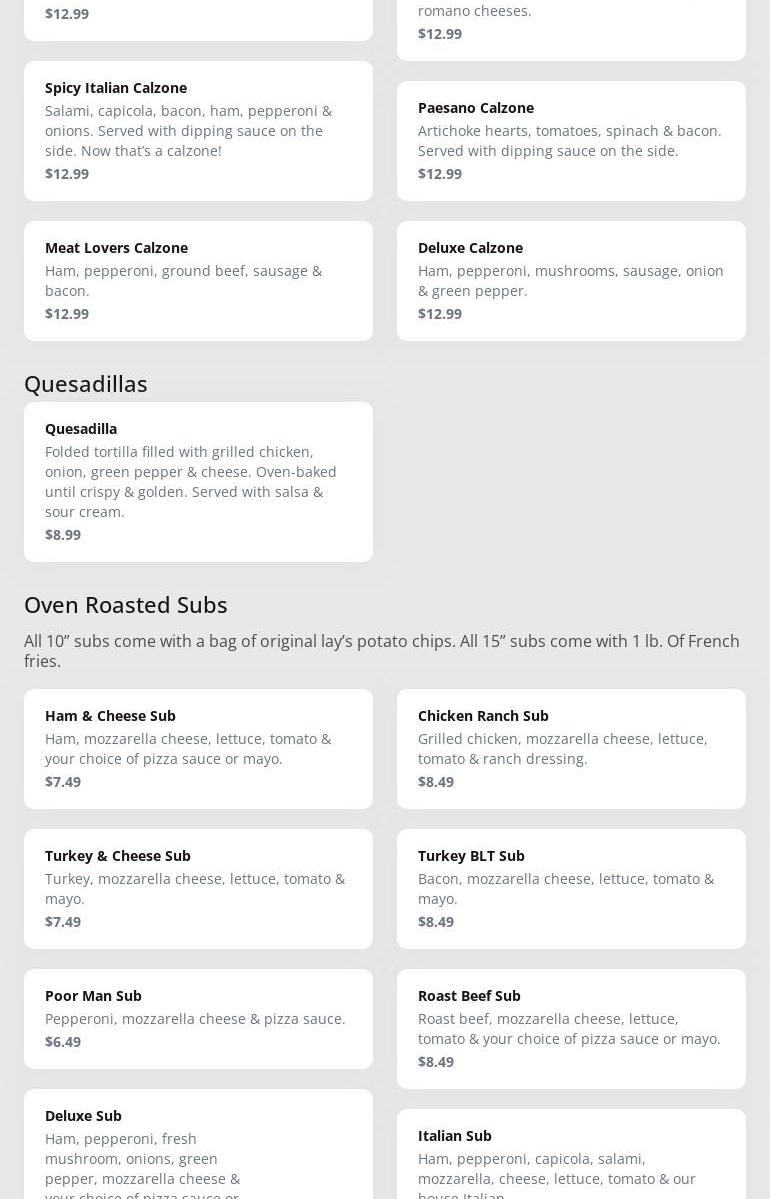Choose the Turkey BLT Sub
770x1199 pixels.
(x=571, y=888)
